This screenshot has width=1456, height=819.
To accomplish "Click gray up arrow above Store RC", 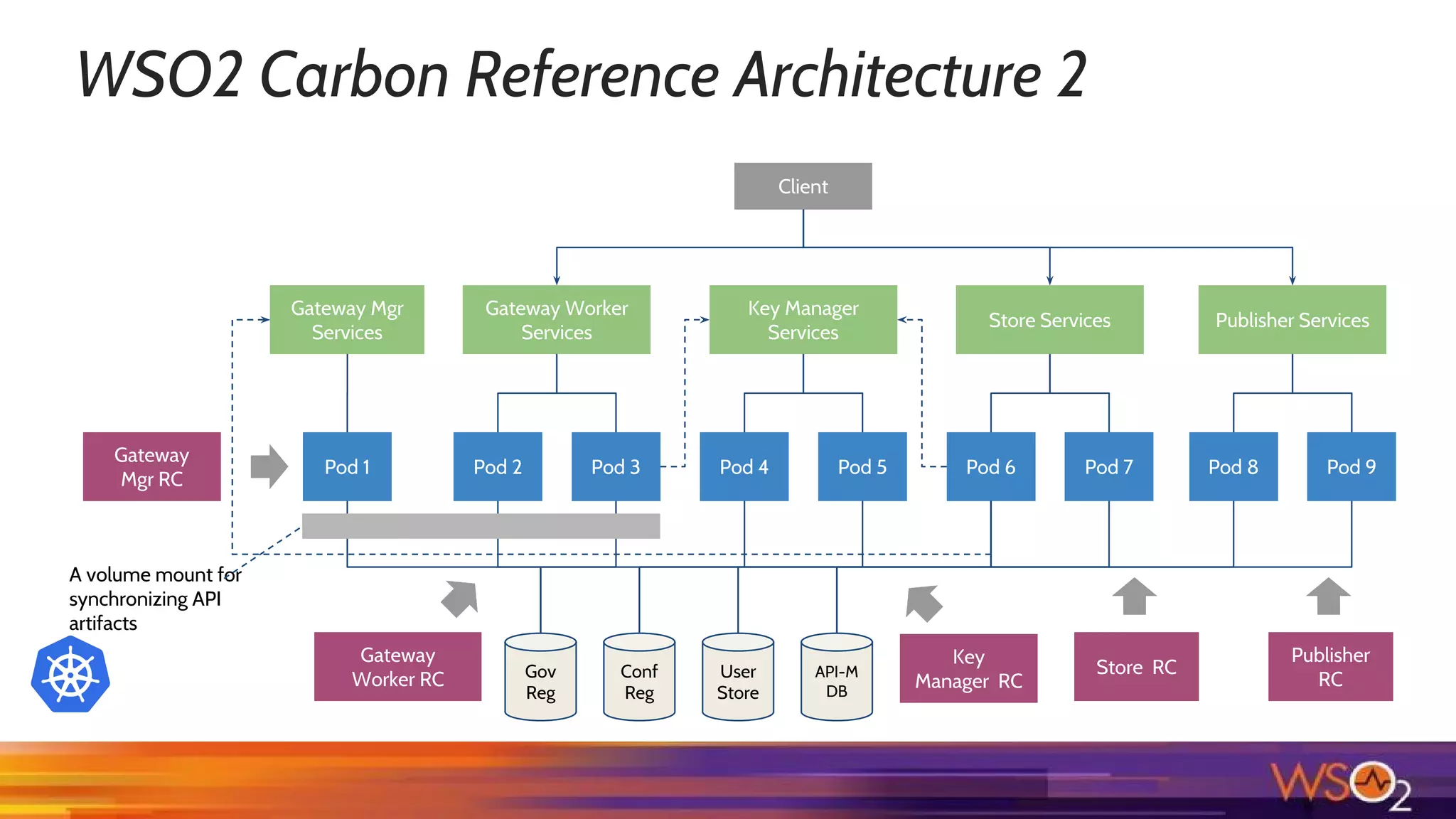I will pos(1134,596).
